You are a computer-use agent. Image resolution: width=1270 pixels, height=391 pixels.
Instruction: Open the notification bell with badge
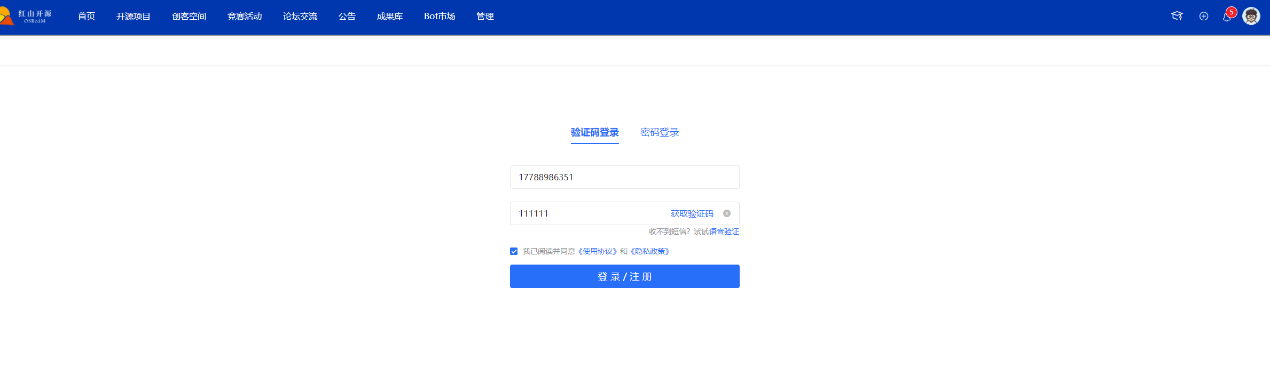1228,15
